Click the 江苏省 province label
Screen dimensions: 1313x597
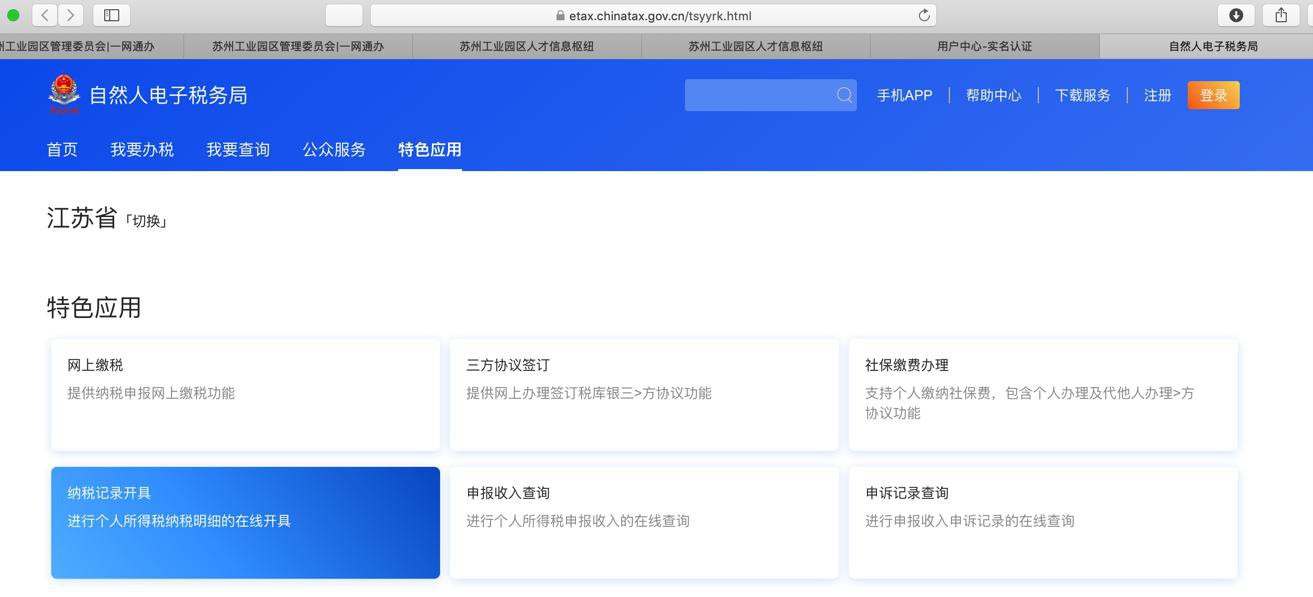[x=82, y=218]
